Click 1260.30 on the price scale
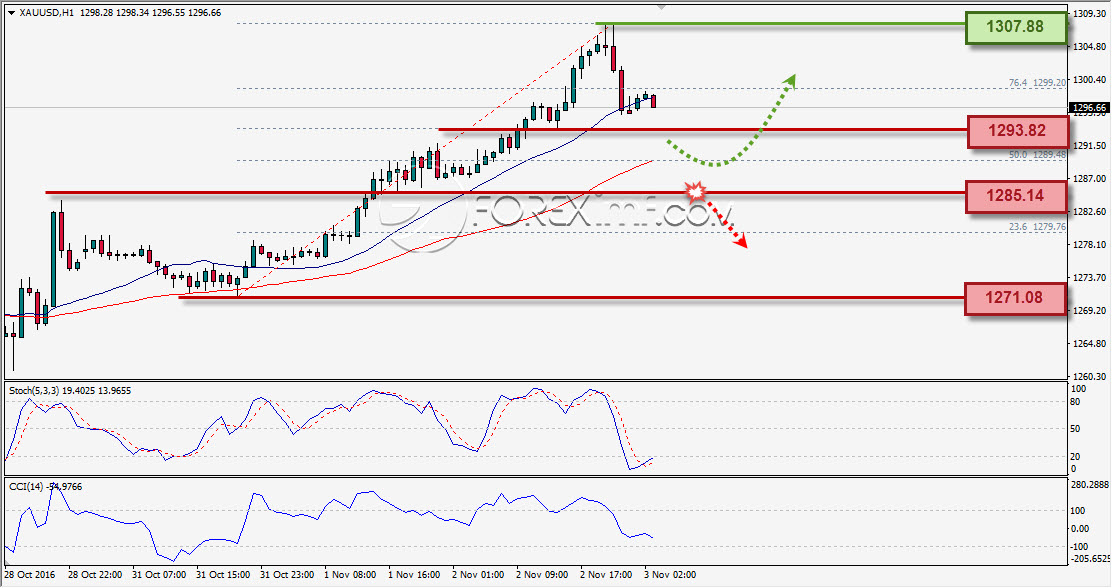 (1090, 377)
